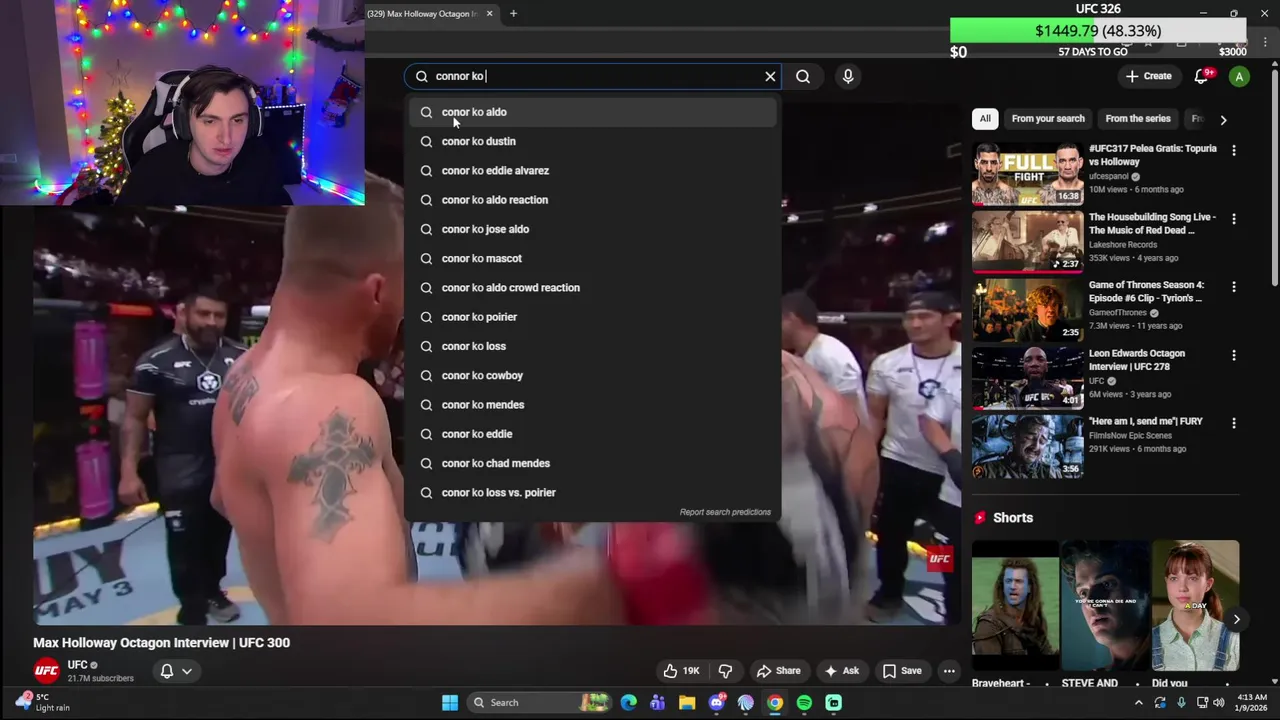This screenshot has width=1280, height=720.
Task: Open the Braveheart short thumbnail
Action: point(1015,605)
